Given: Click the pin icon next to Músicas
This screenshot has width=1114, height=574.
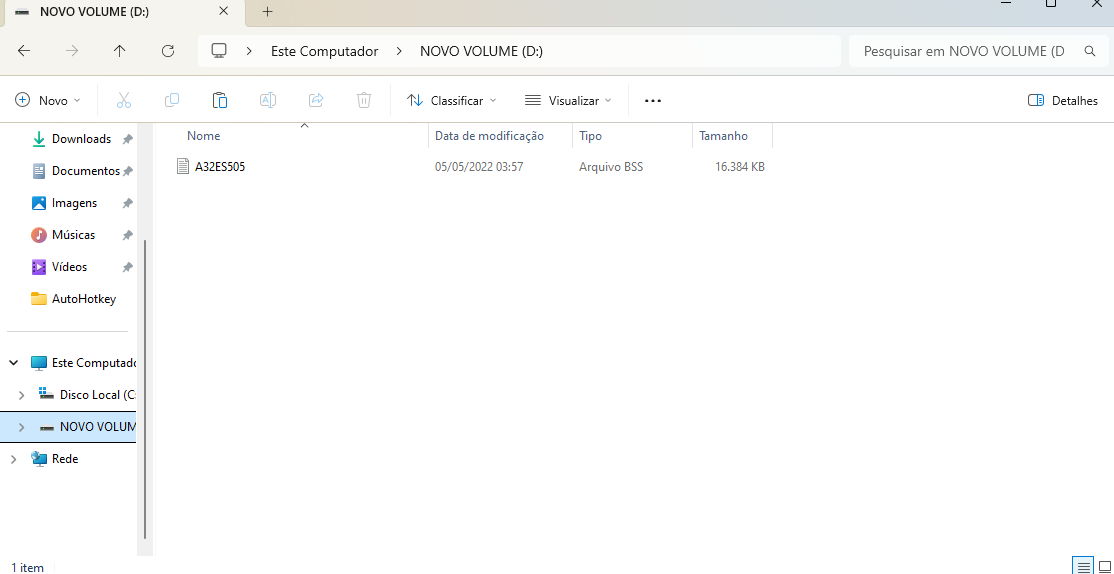Looking at the screenshot, I should (127, 235).
